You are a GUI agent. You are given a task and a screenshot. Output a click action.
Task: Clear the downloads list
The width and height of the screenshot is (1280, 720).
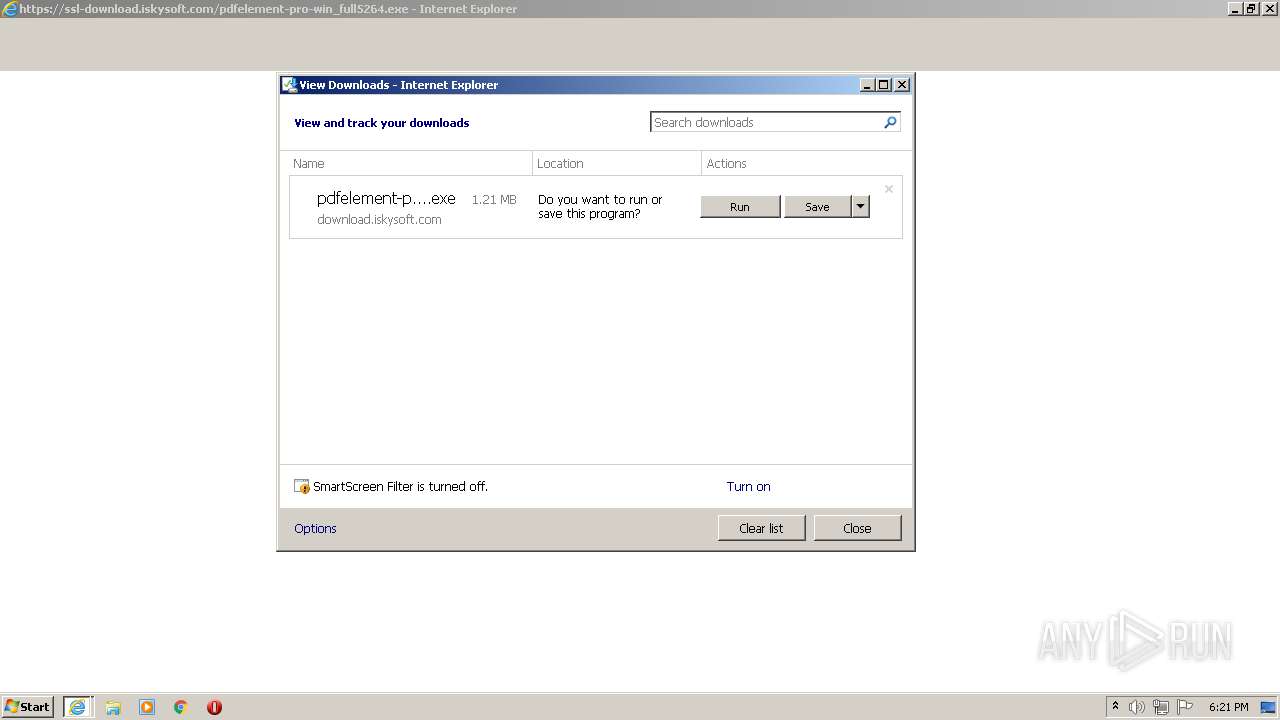pyautogui.click(x=761, y=528)
